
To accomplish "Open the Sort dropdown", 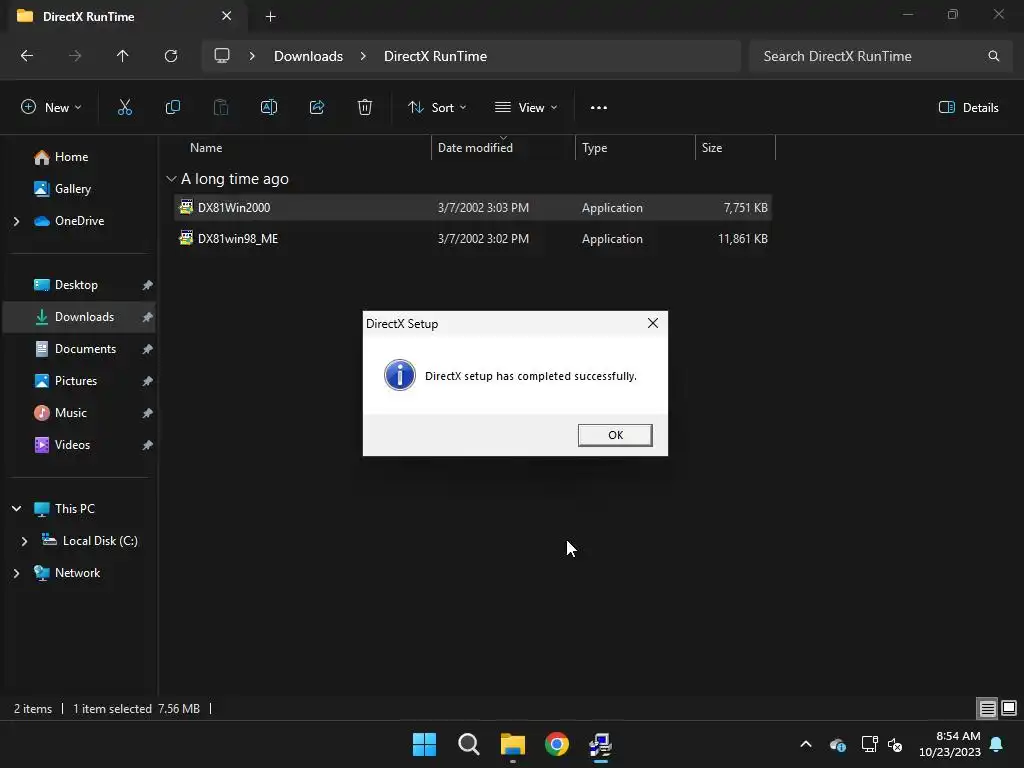I will tap(437, 108).
